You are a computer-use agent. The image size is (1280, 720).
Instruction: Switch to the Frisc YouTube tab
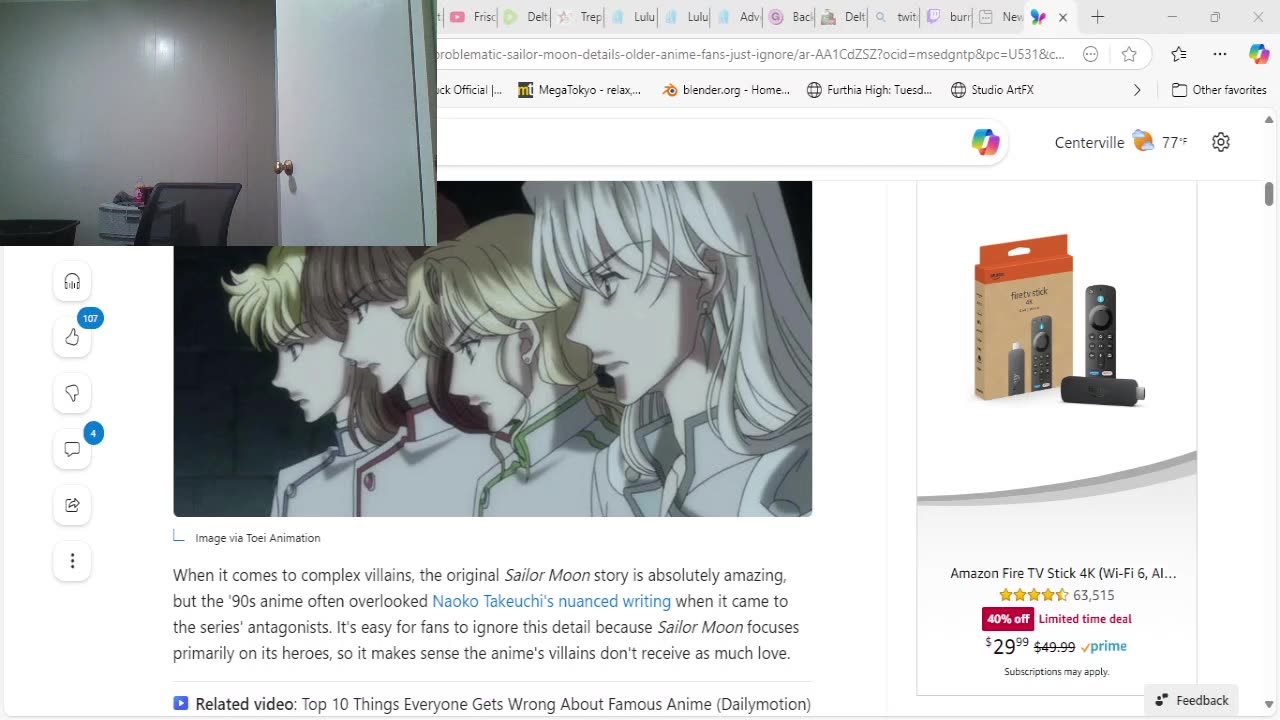(472, 17)
